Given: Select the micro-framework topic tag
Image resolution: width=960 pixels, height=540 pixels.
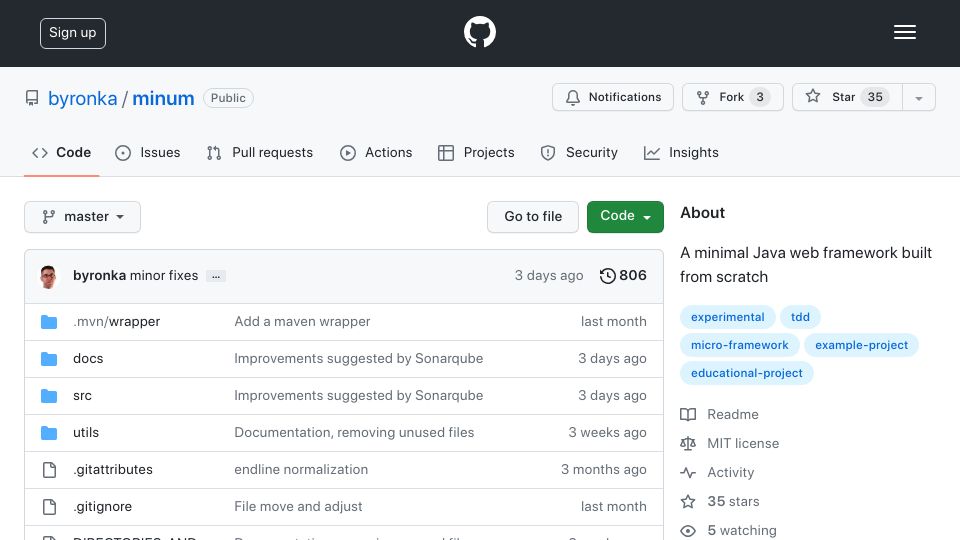Looking at the screenshot, I should pos(740,345).
